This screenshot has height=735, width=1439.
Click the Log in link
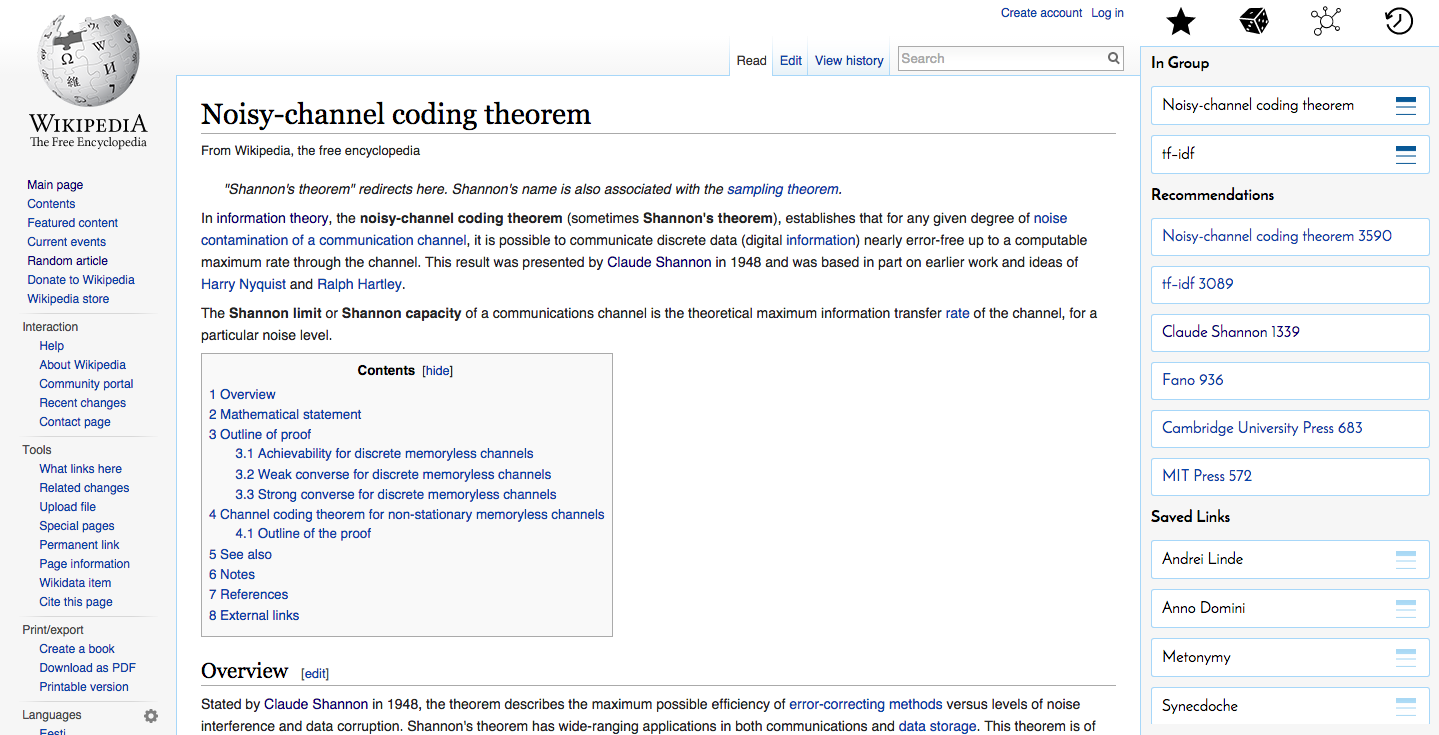pos(1107,13)
